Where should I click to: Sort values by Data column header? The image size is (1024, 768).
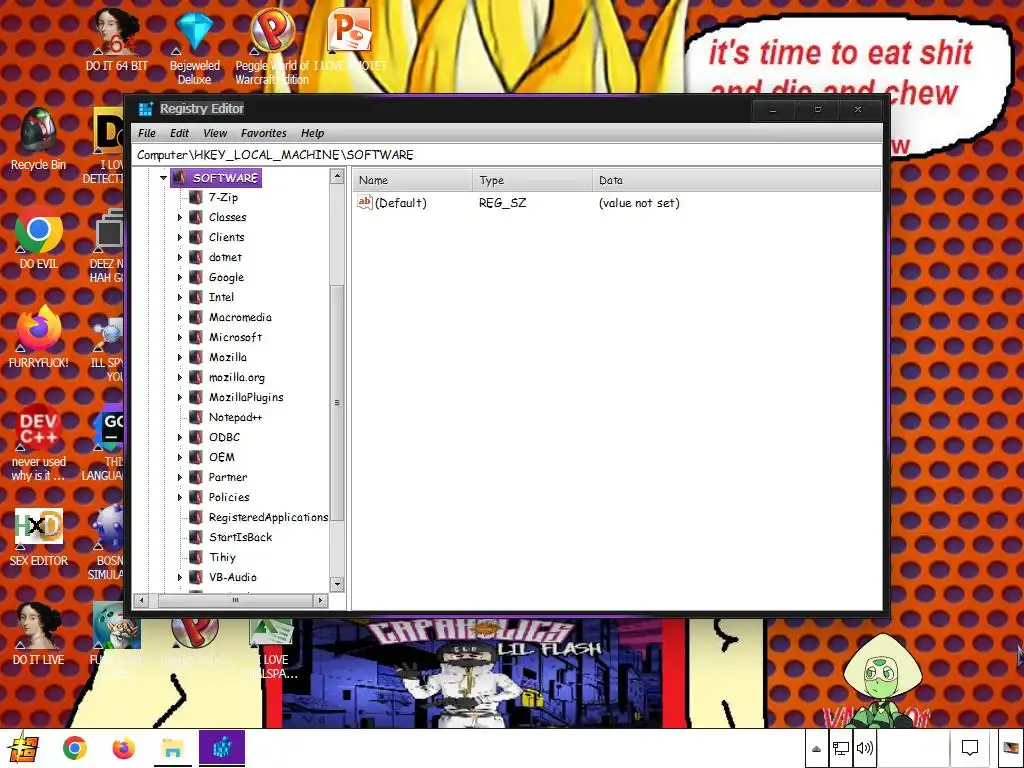(737, 180)
